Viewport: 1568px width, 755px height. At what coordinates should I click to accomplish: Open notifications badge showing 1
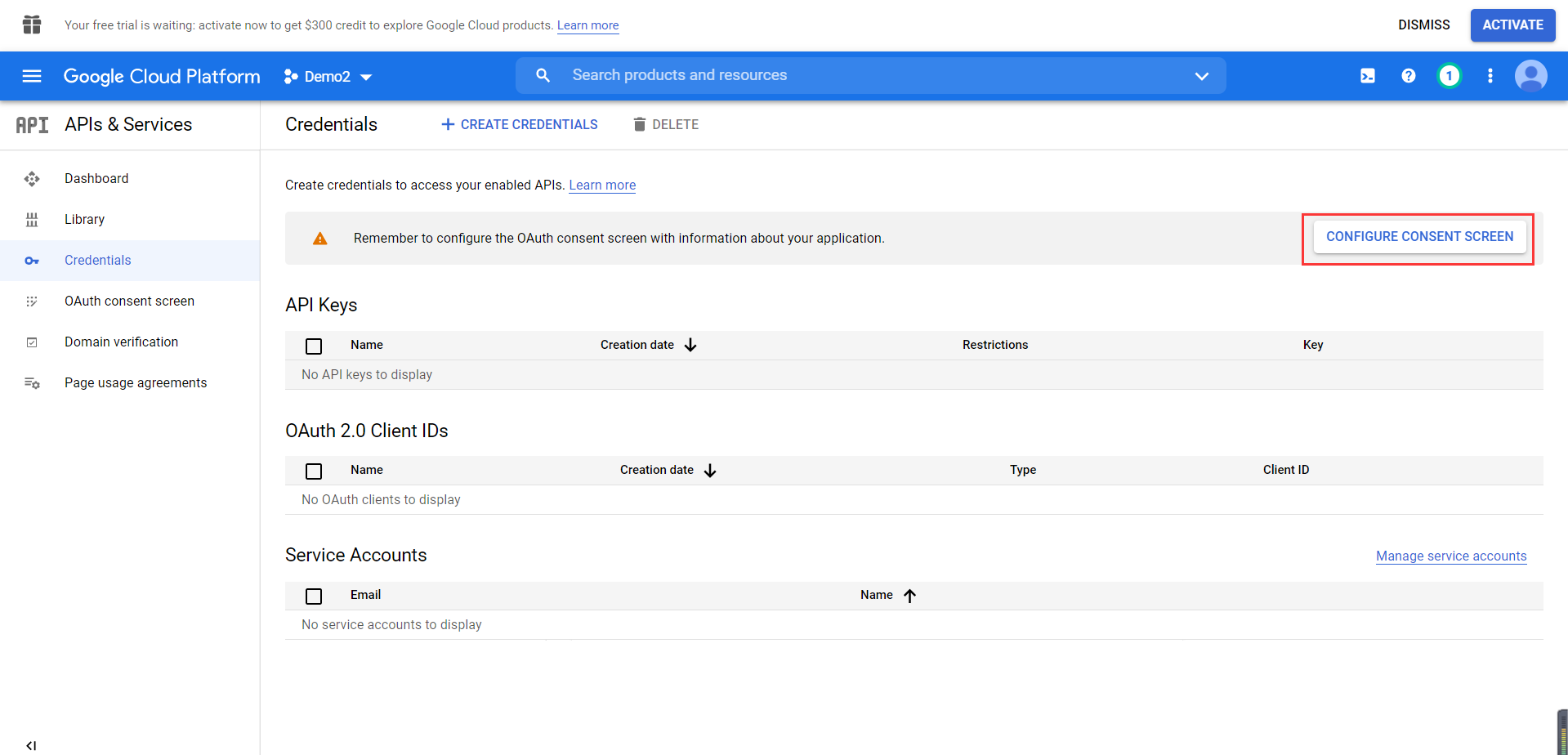point(1449,76)
